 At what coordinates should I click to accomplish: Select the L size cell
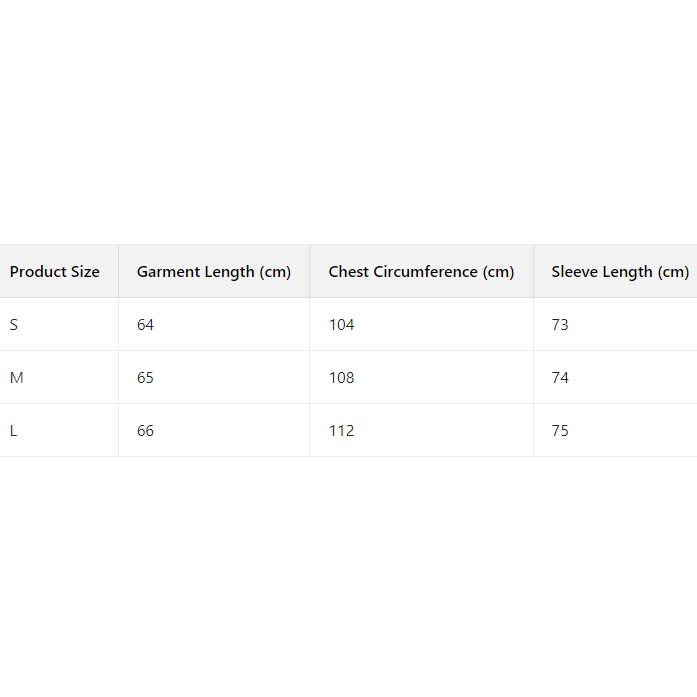pyautogui.click(x=14, y=431)
